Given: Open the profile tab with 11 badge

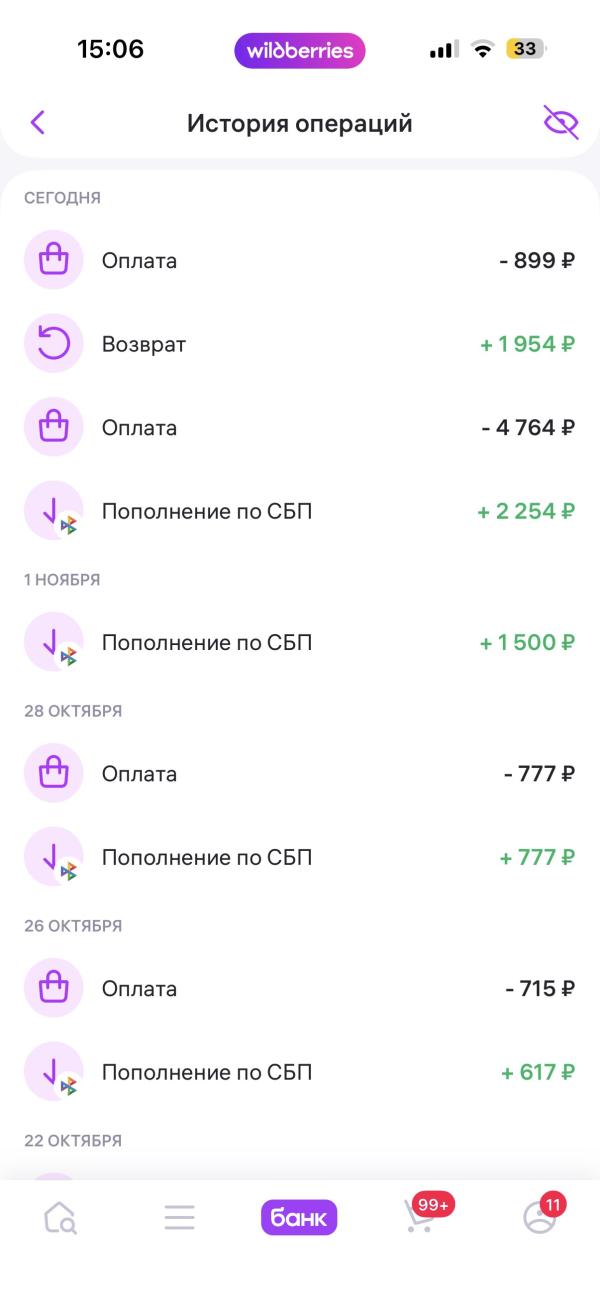Looking at the screenshot, I should click(x=540, y=1217).
